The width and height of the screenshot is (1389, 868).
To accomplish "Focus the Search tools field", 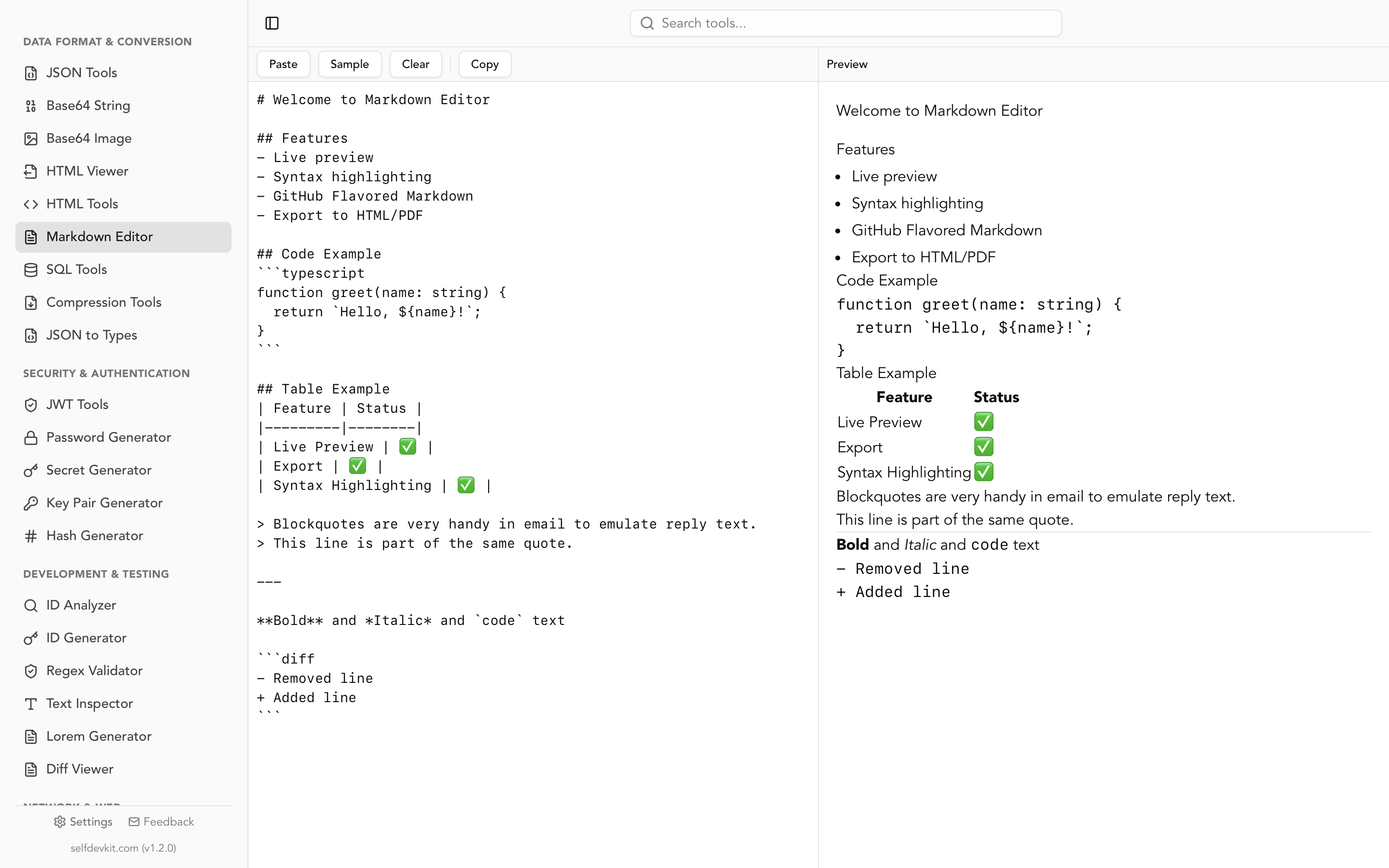I will (x=845, y=23).
